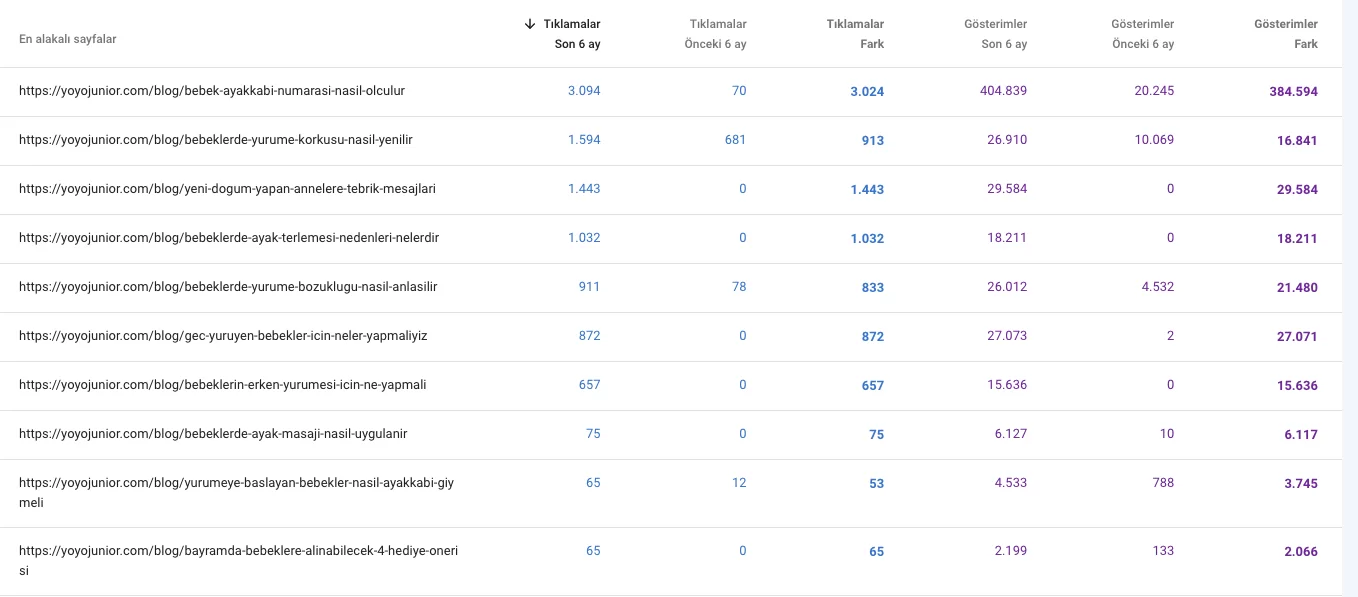This screenshot has height=597, width=1358.
Task: Click Gösterimler Önceki 6 ay column header
Action: click(1141, 34)
